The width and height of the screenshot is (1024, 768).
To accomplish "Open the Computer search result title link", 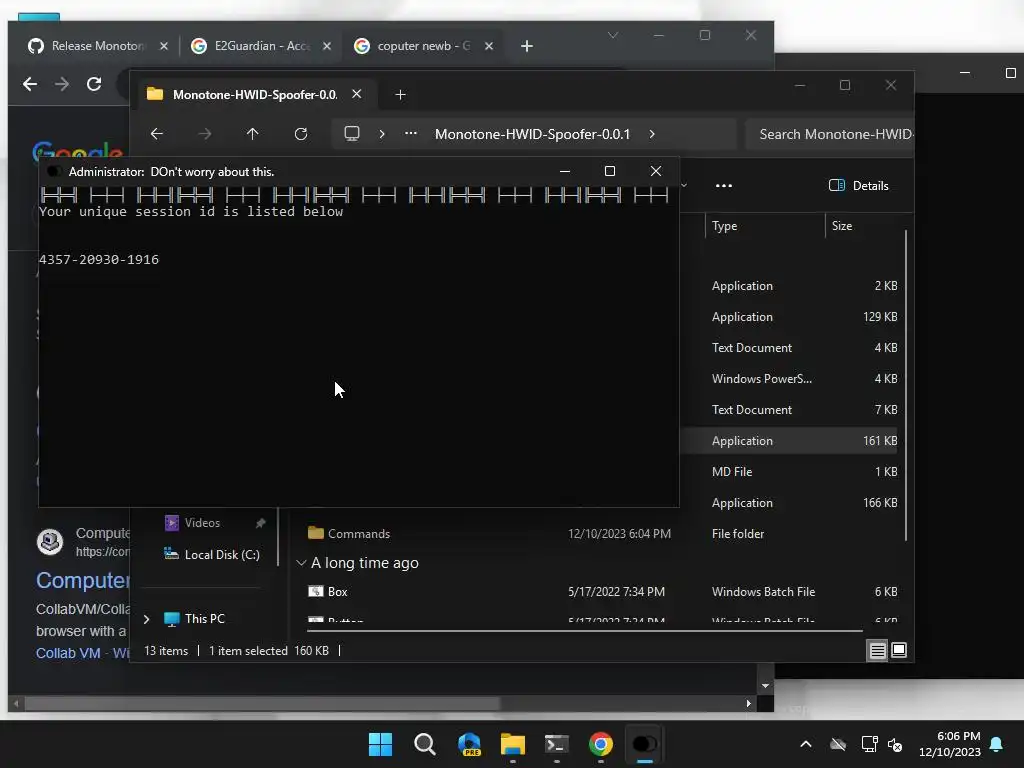I will pyautogui.click(x=83, y=581).
